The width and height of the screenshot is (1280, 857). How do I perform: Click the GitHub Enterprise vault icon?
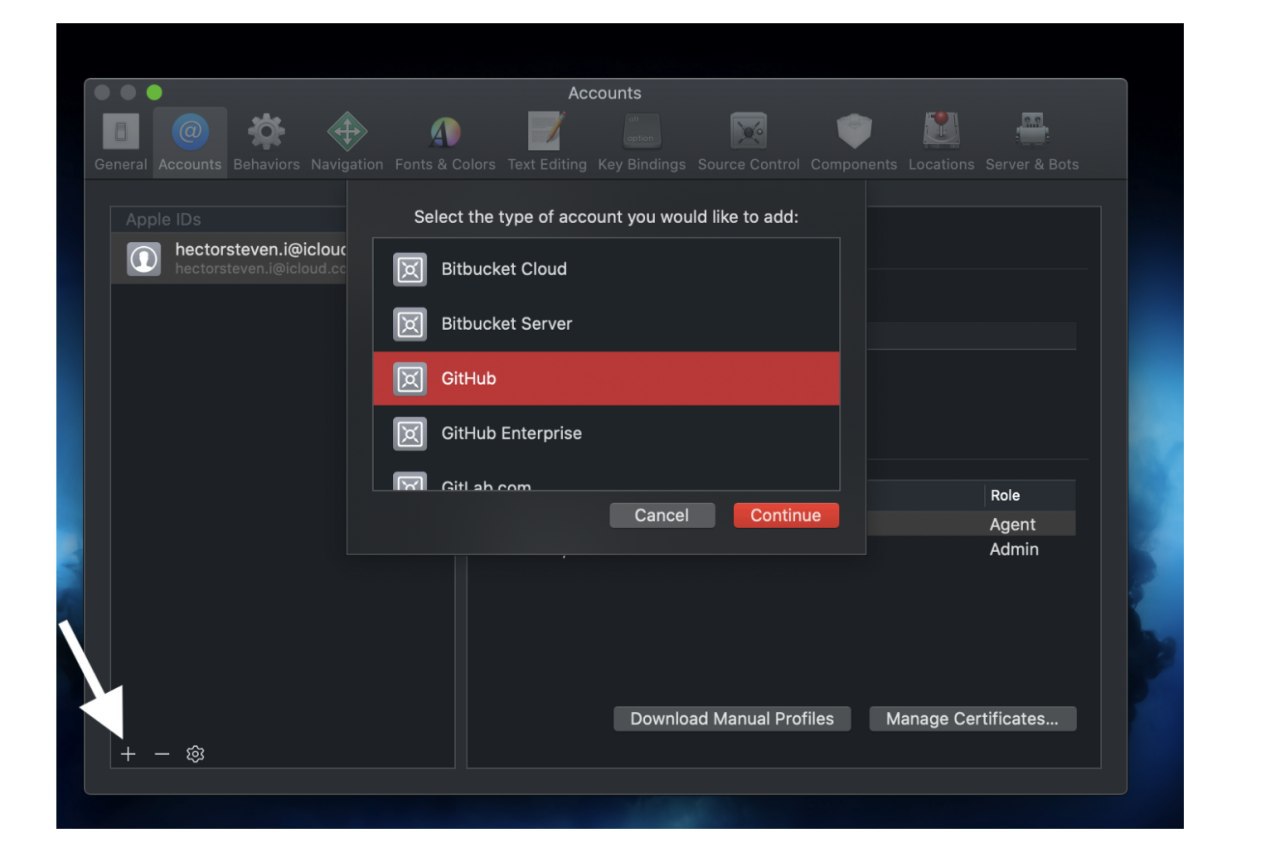point(410,433)
